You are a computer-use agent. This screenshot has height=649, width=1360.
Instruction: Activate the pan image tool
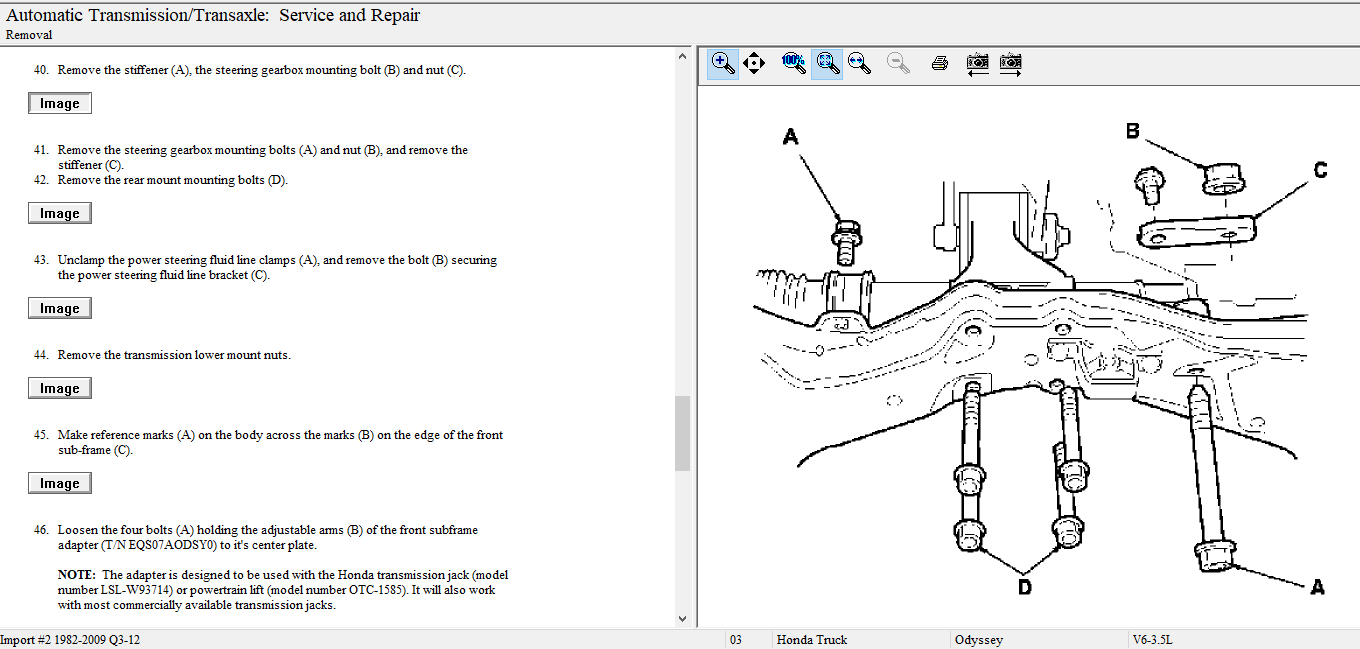754,64
